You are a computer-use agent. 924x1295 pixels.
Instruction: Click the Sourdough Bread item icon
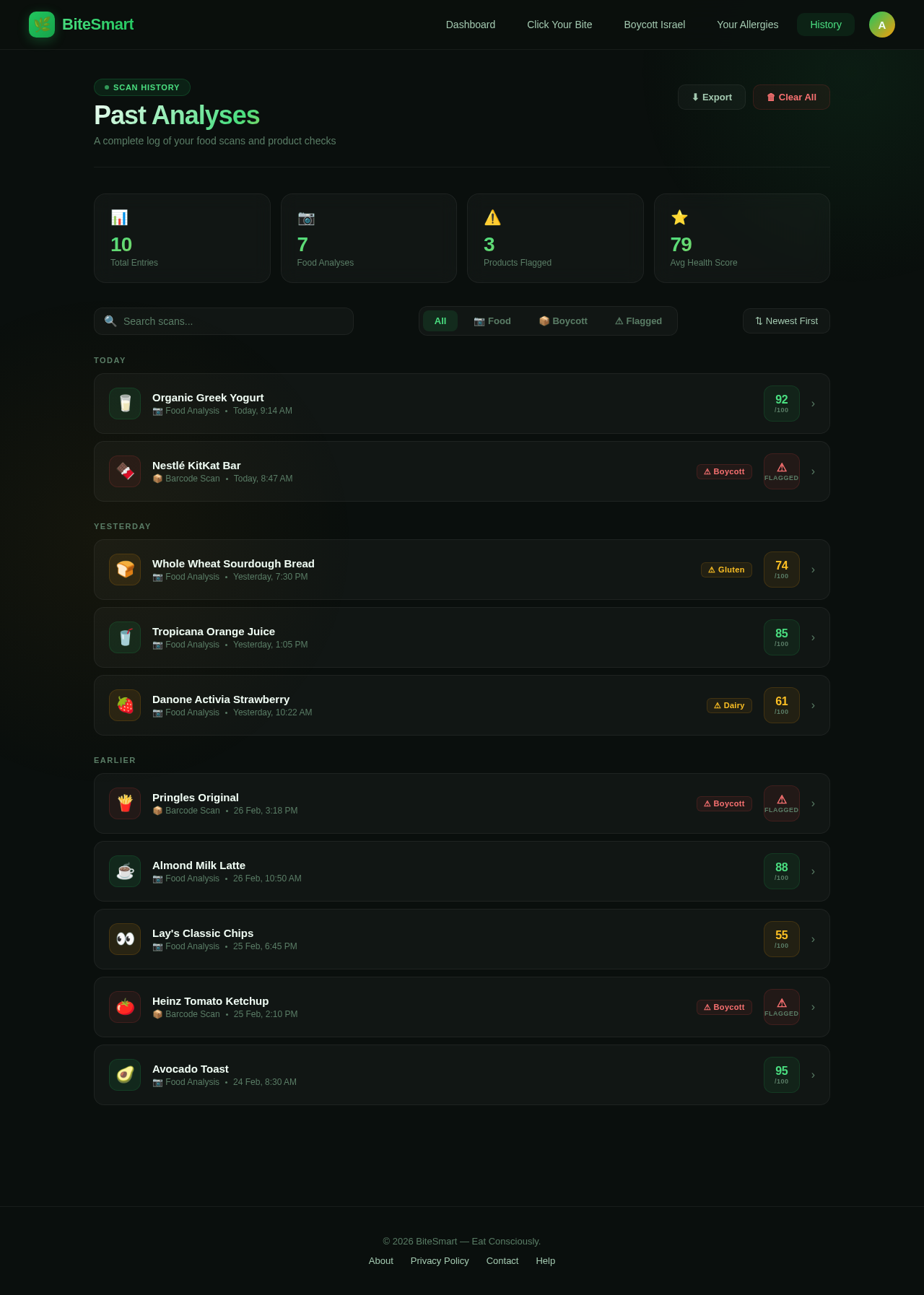pos(125,570)
